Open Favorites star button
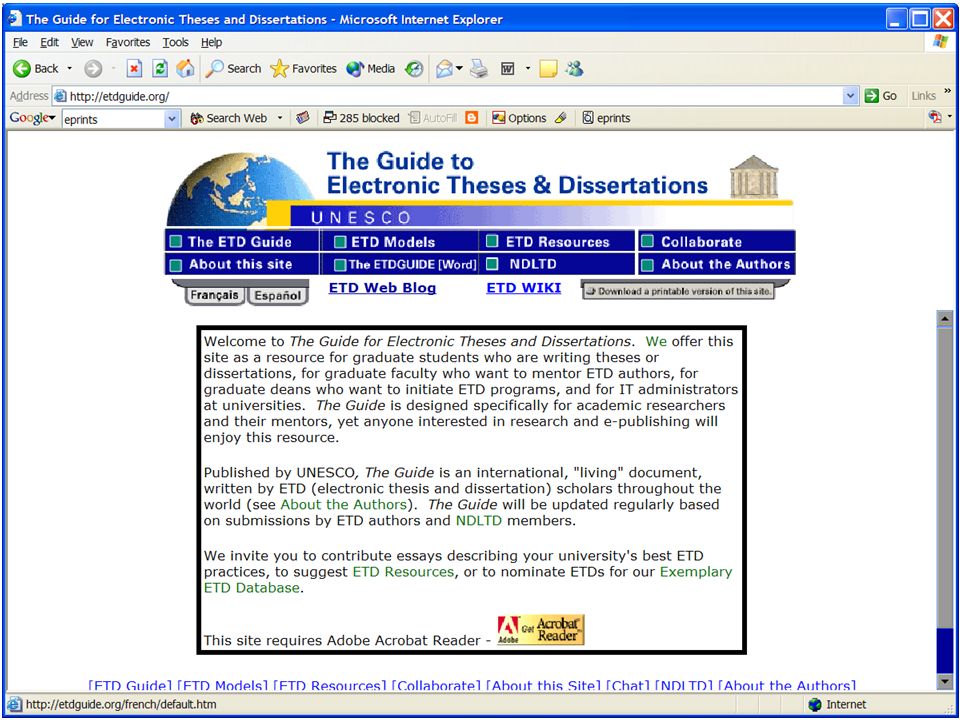Screen dimensions: 960x720 point(304,69)
